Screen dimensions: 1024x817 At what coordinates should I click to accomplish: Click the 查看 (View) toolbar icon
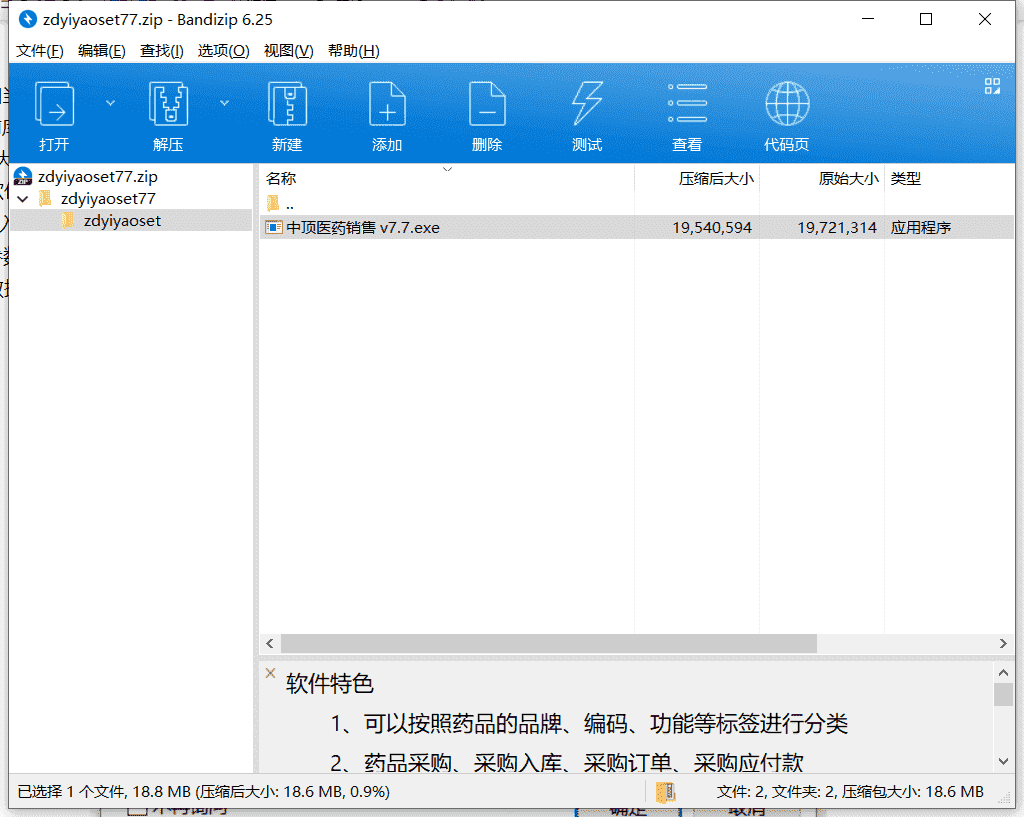[x=687, y=103]
